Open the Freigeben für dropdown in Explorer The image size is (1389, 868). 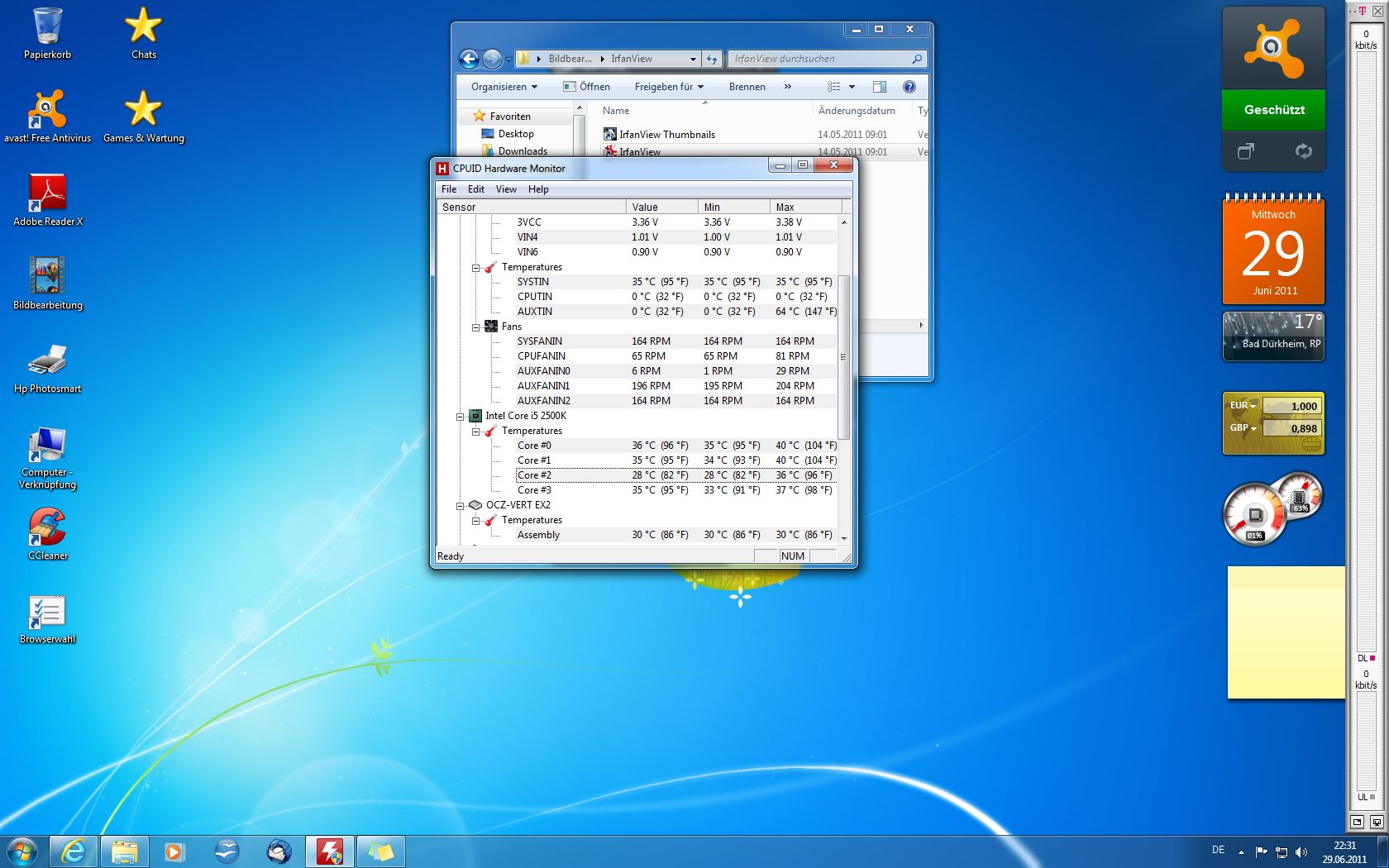tap(669, 87)
